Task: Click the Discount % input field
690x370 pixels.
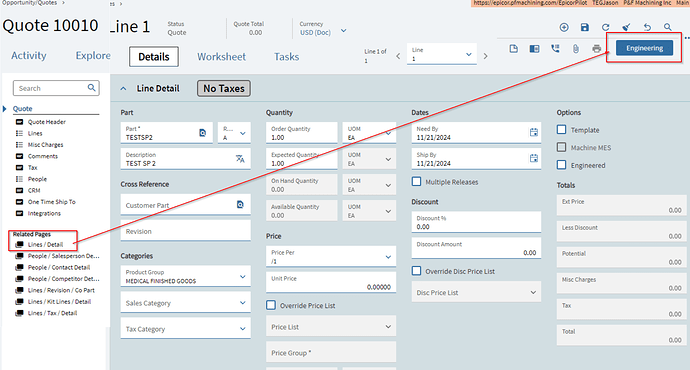Action: point(476,222)
